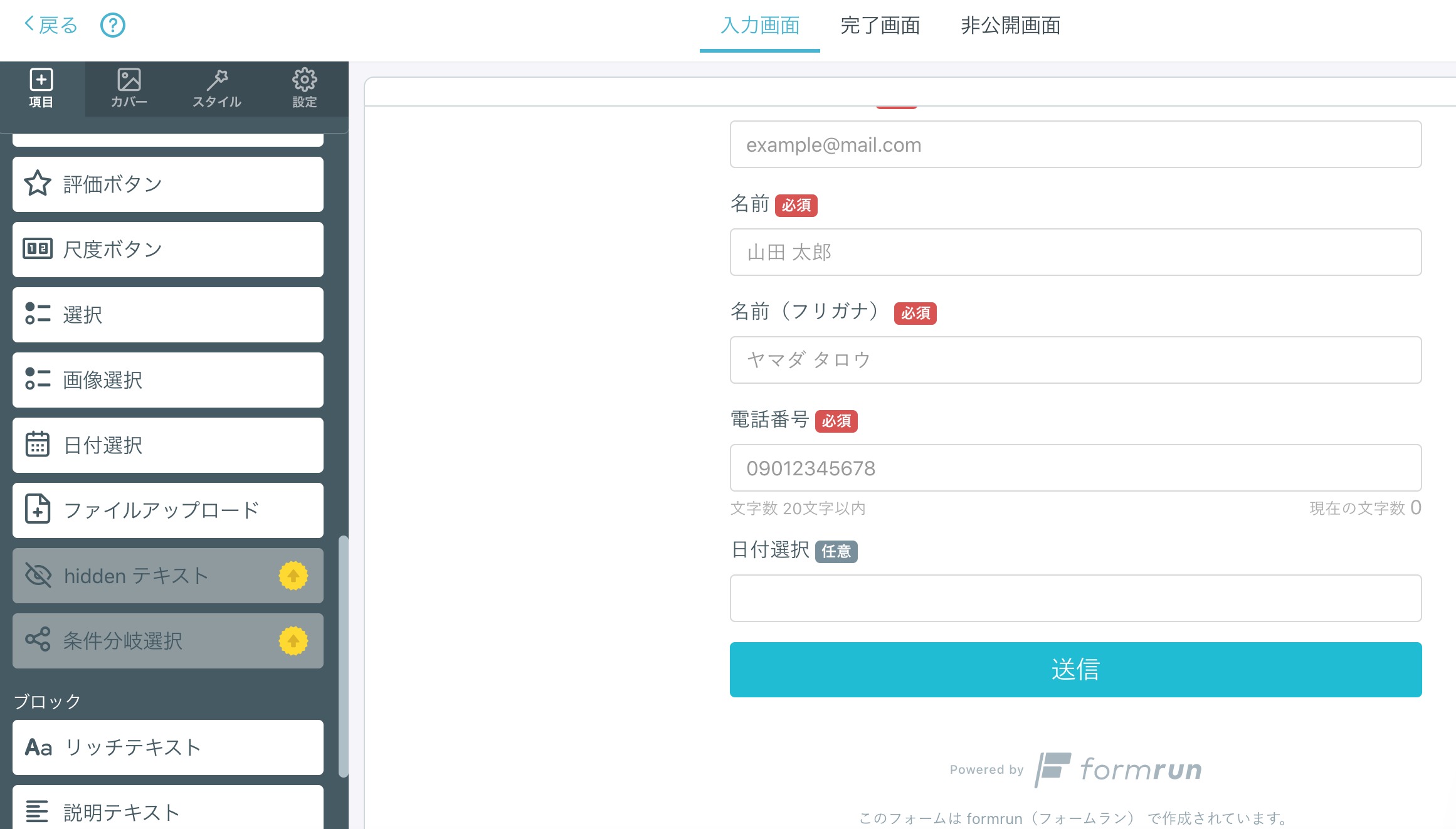The image size is (1456, 829).
Task: Click the 送信 submit button
Action: (1075, 670)
